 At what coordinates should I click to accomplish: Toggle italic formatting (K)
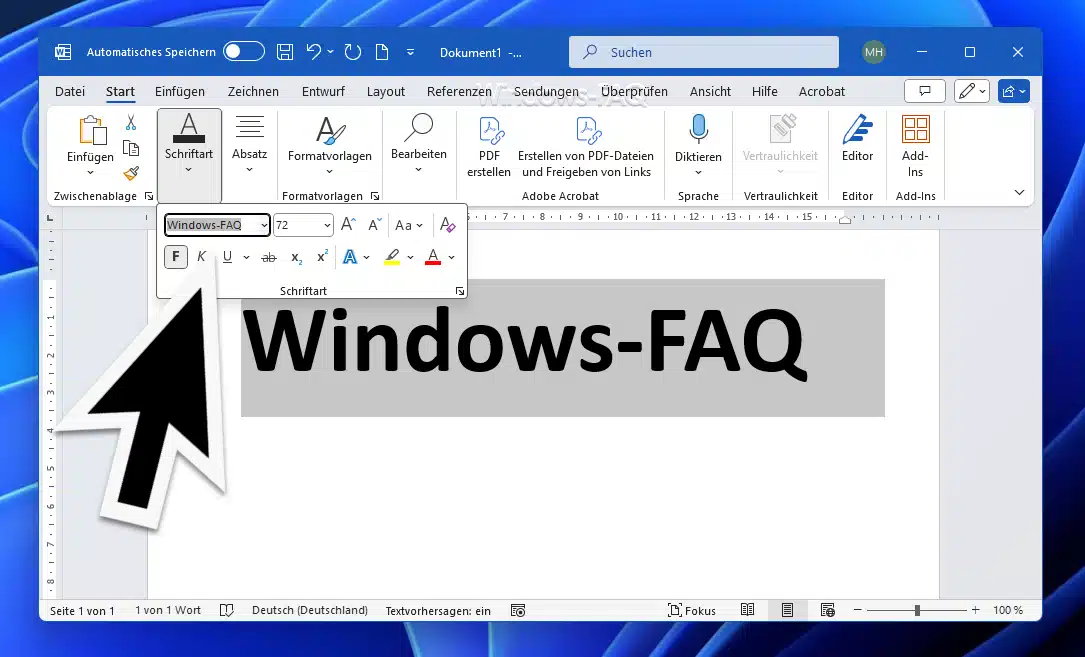tap(201, 257)
